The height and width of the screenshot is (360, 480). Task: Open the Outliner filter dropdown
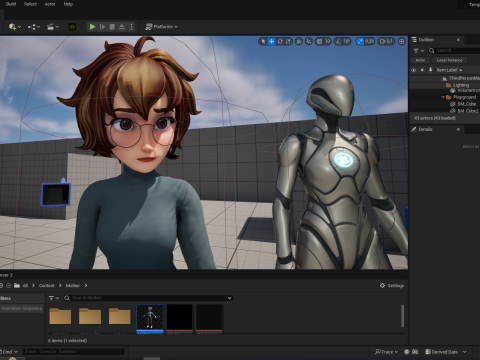pyautogui.click(x=418, y=51)
